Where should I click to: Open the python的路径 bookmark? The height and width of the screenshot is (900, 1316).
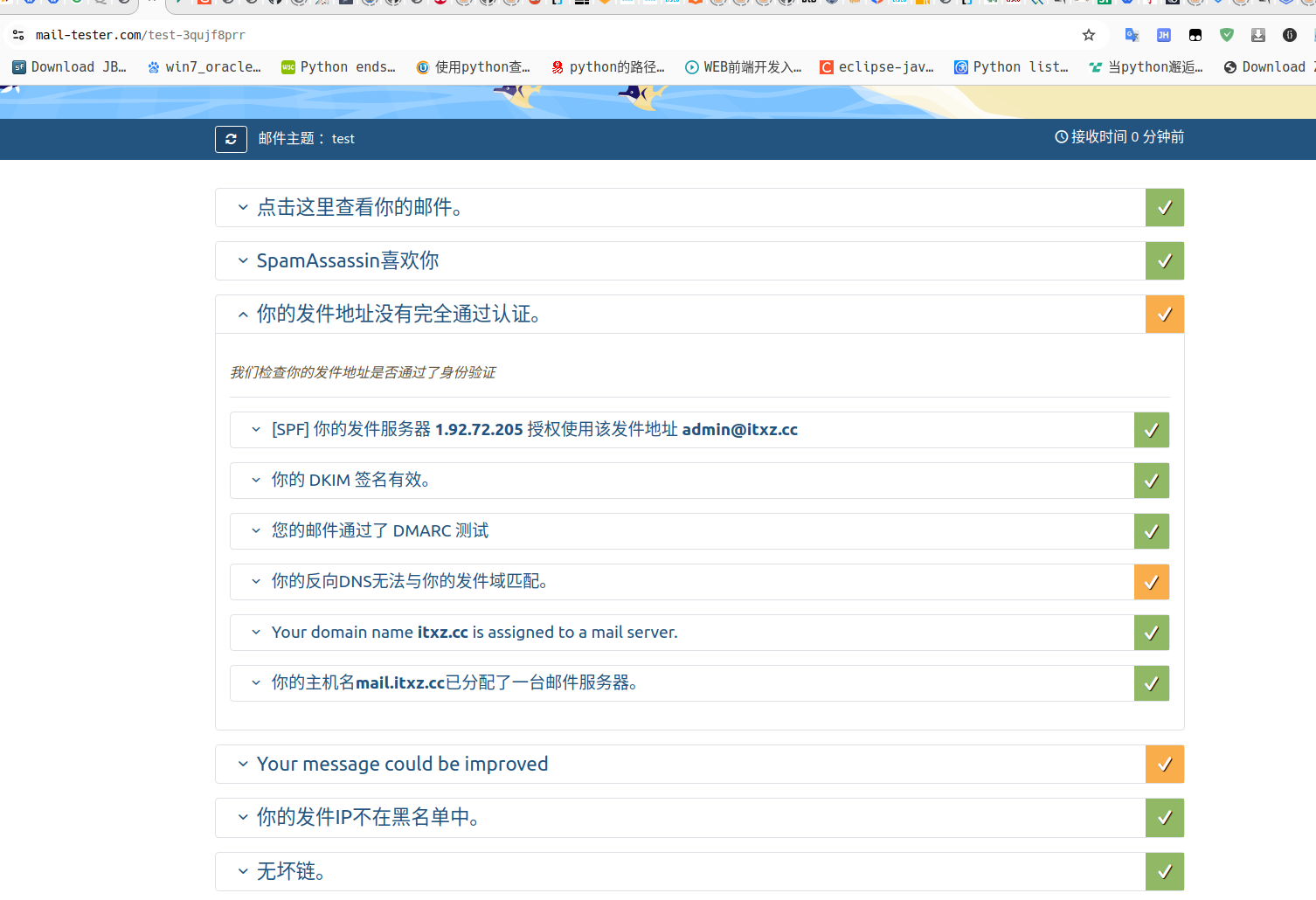point(608,67)
